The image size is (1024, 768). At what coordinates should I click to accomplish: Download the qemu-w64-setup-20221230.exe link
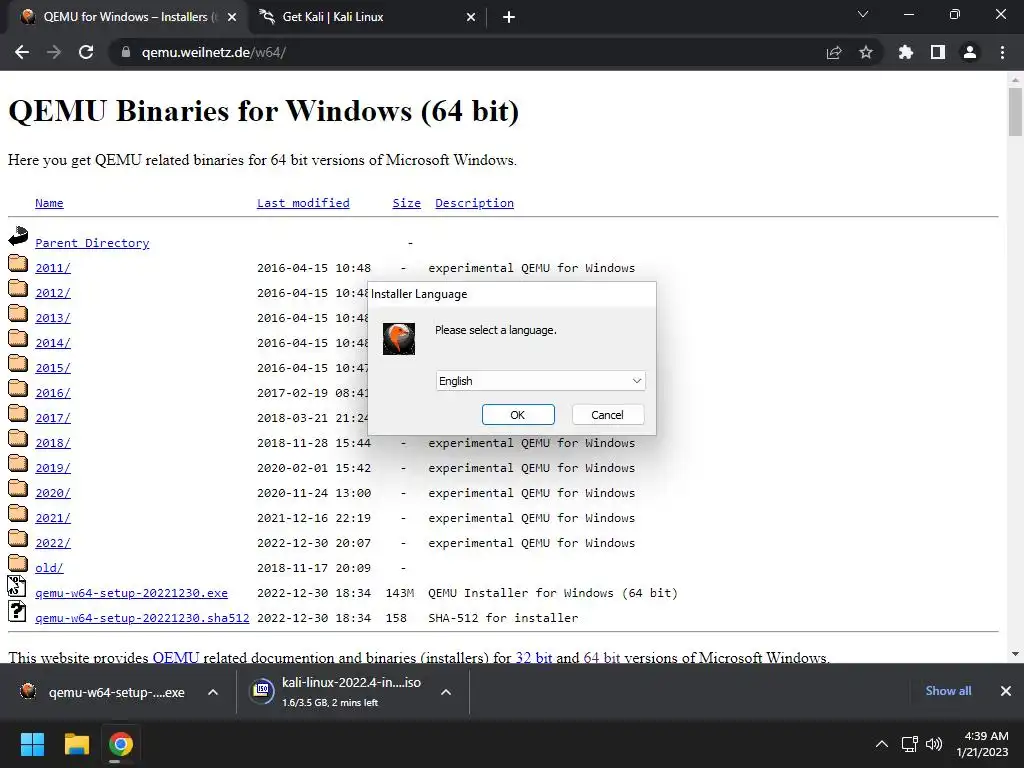131,593
